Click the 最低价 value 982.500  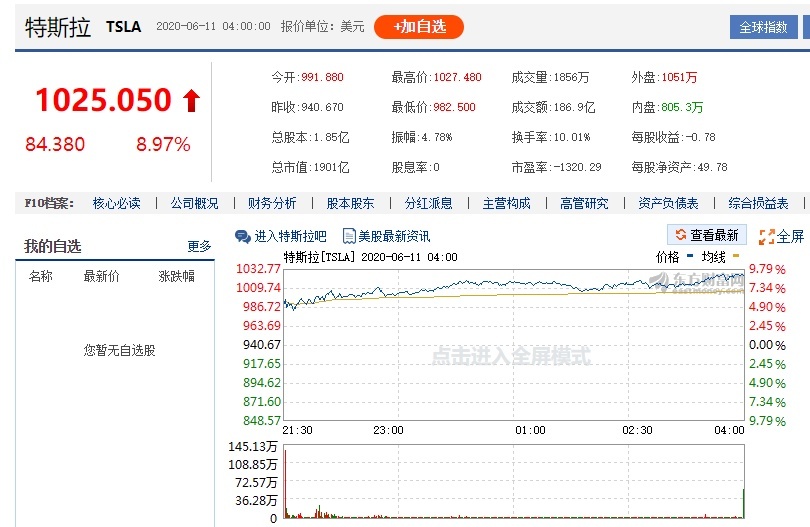point(454,107)
